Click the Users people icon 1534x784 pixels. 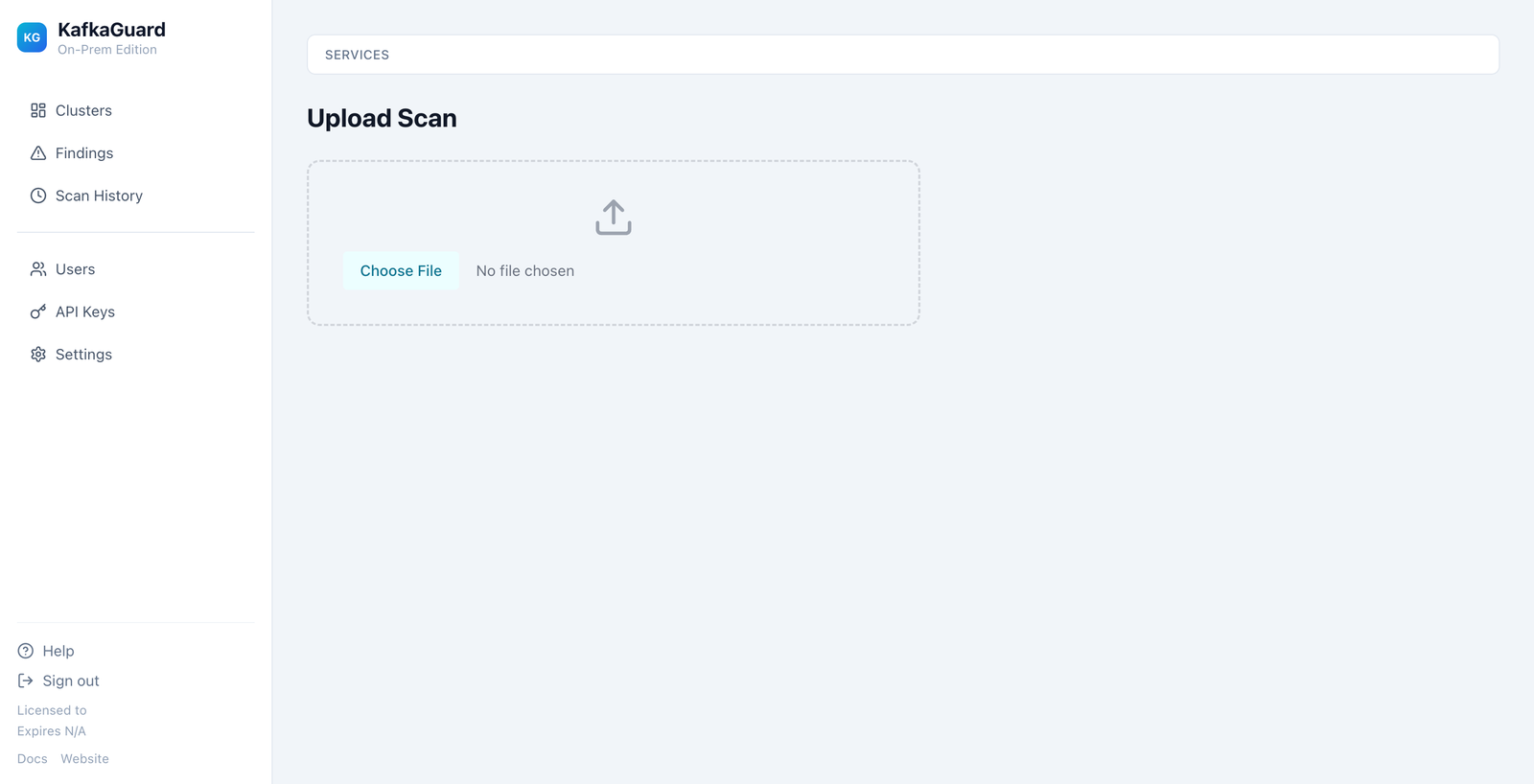point(38,269)
